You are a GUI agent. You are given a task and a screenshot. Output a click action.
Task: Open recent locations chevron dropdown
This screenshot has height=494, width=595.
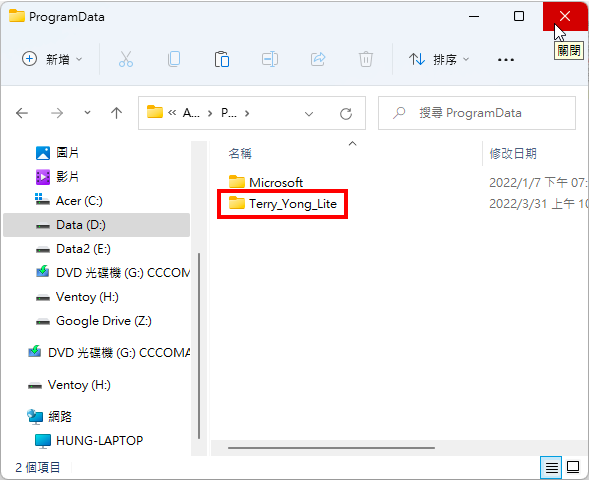[87, 113]
